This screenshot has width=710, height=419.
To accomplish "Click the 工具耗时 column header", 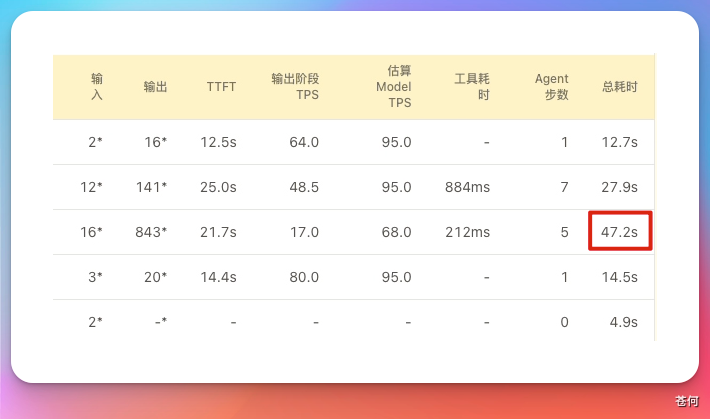I will coord(472,87).
